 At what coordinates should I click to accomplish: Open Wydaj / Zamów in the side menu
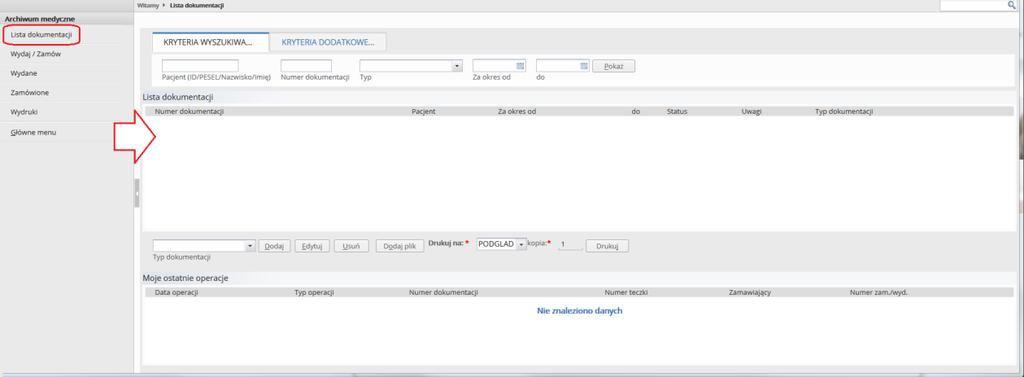36,54
